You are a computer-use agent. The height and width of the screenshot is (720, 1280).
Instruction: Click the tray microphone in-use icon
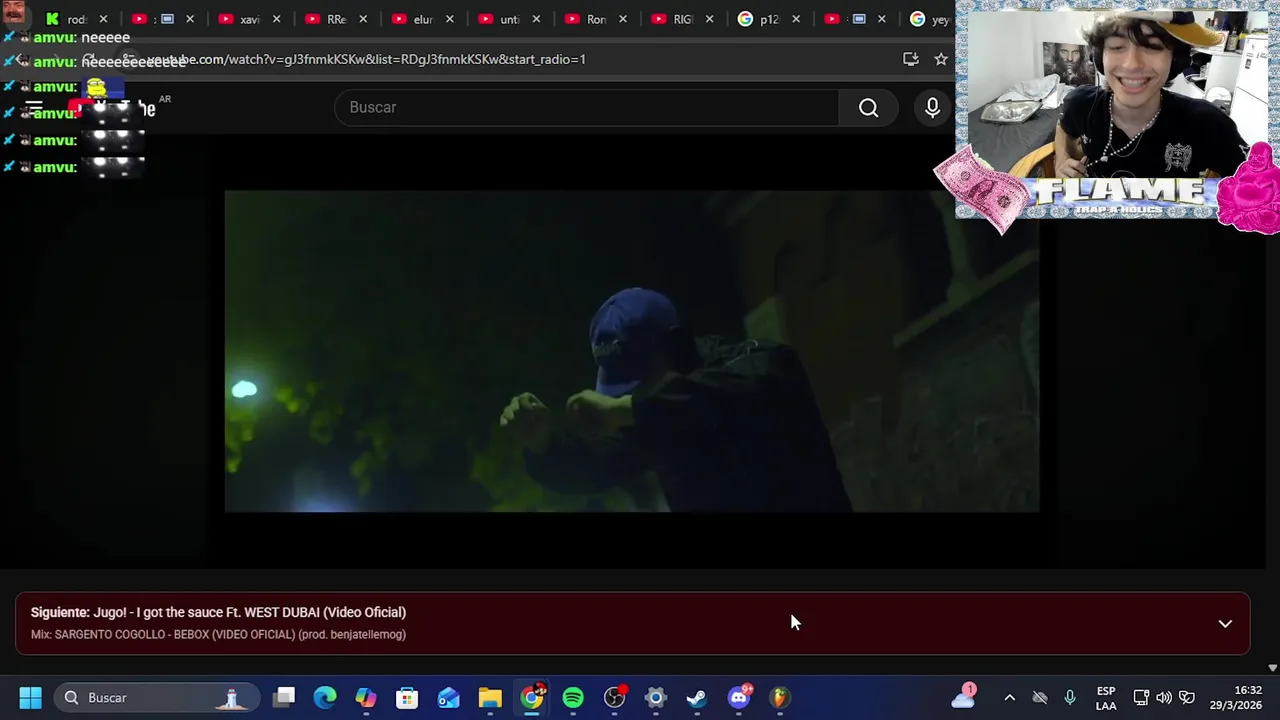[x=1069, y=697]
